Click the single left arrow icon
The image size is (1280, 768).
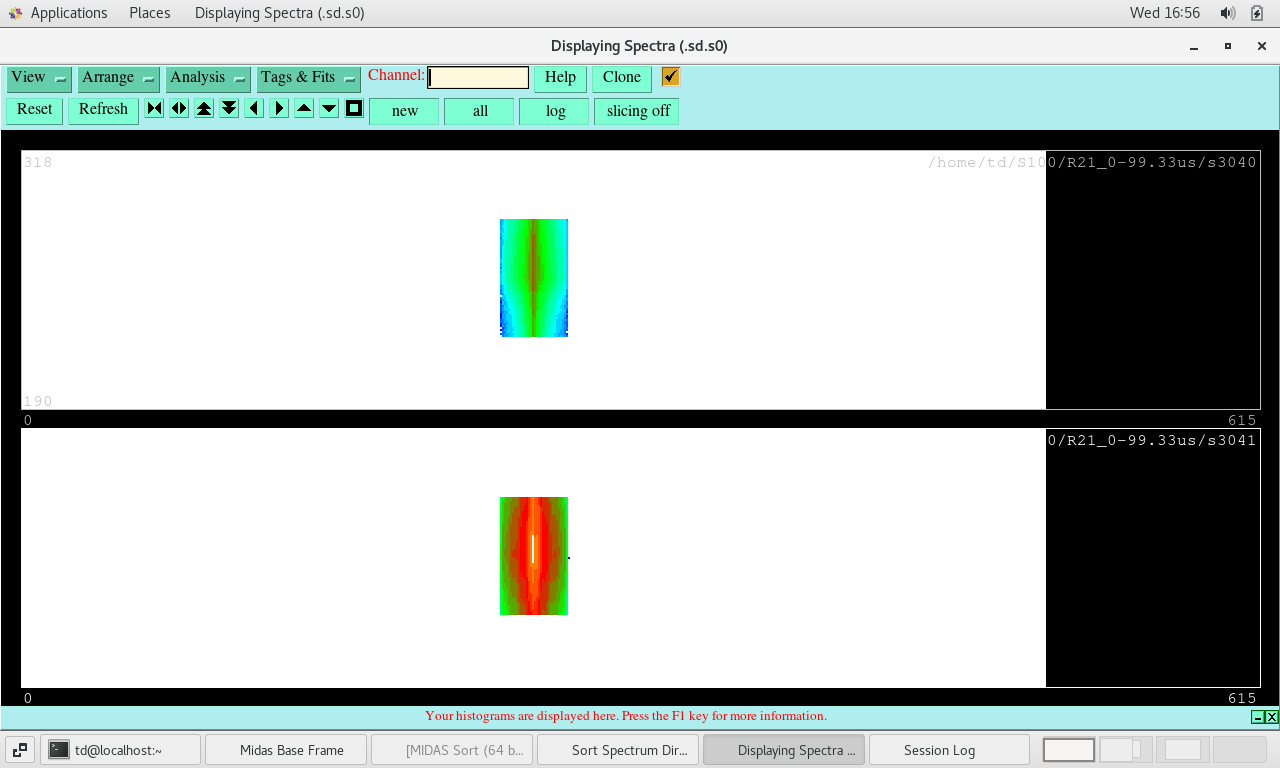tap(254, 108)
